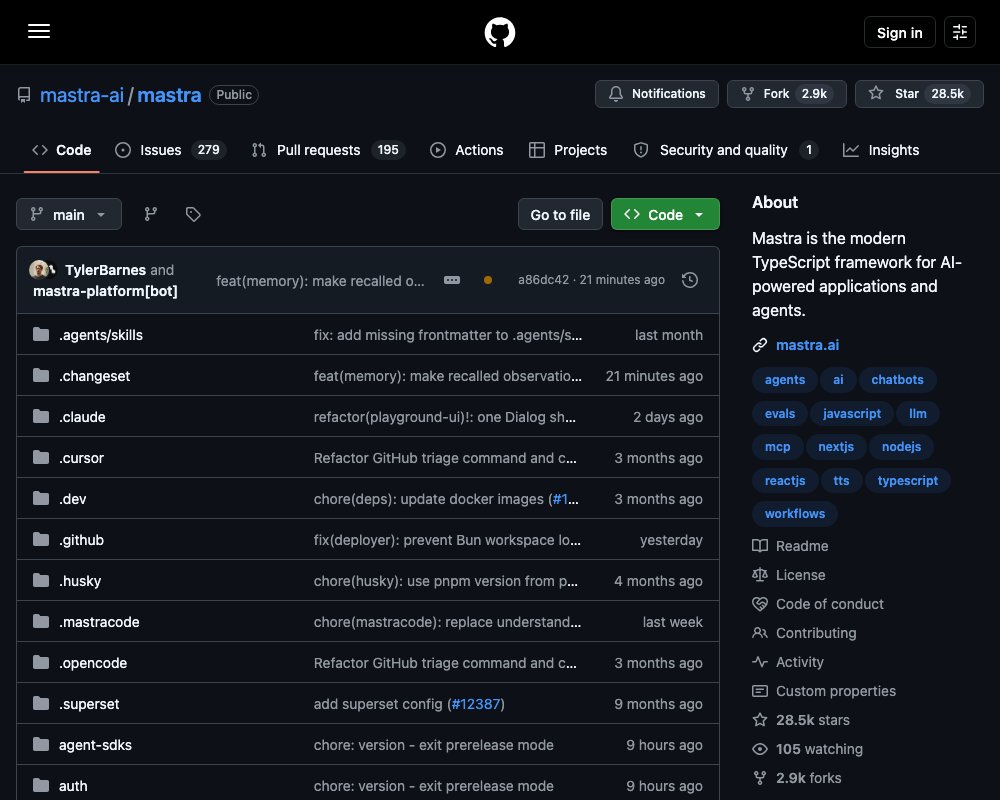Select the javascript topic tag
The width and height of the screenshot is (1000, 800).
pyautogui.click(x=851, y=413)
